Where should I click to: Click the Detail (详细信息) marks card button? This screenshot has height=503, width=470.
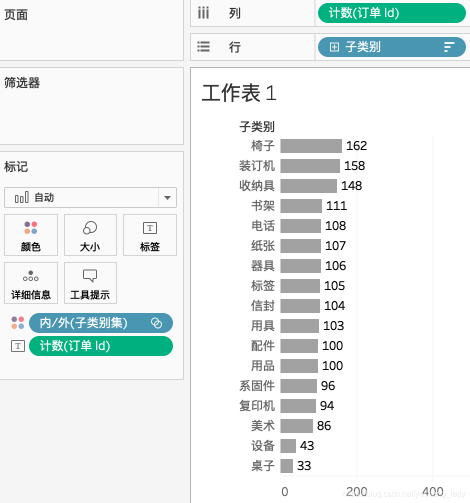coord(31,283)
